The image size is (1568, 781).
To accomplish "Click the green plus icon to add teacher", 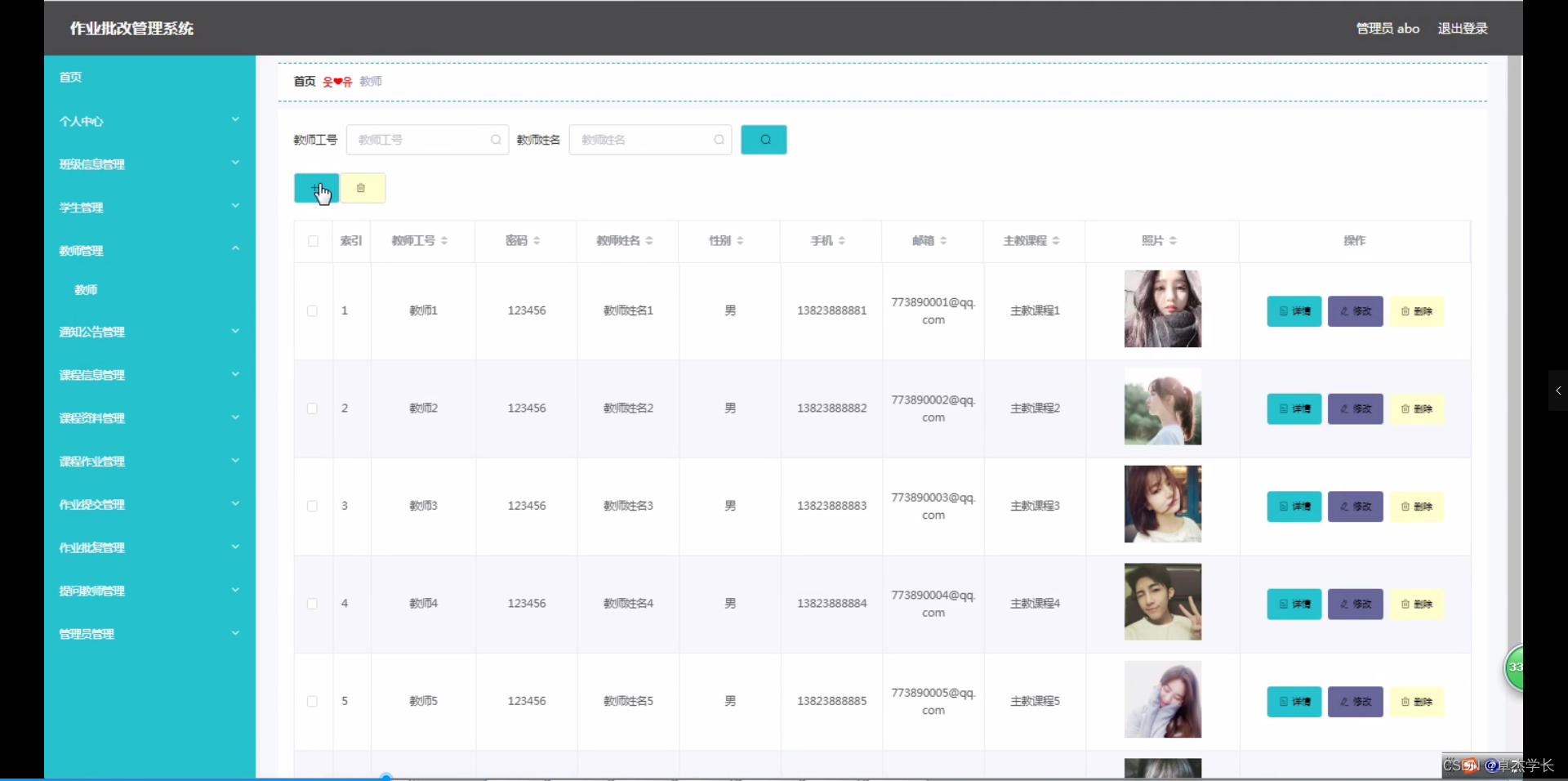I will (317, 188).
